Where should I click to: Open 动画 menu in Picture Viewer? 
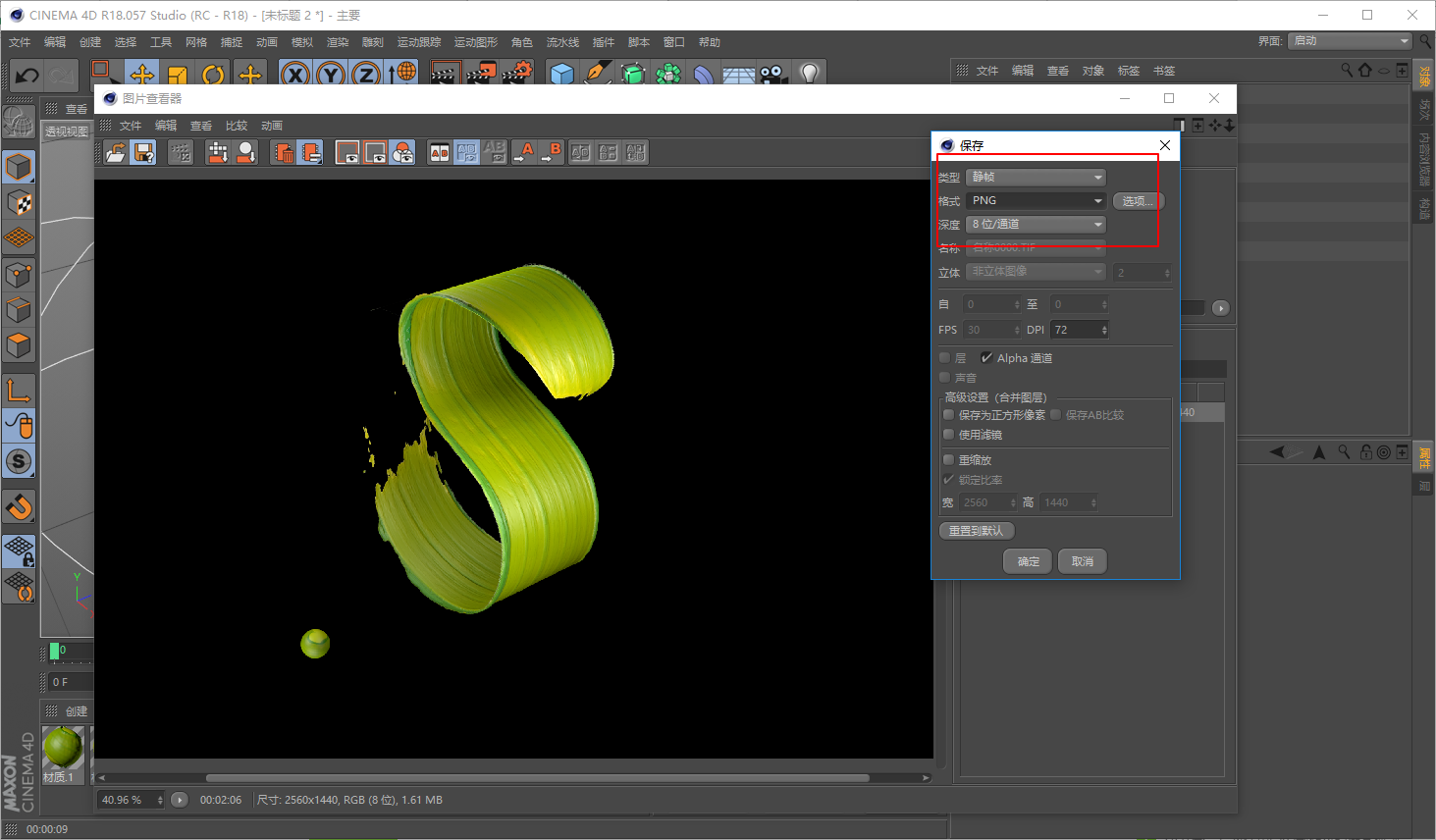272,126
